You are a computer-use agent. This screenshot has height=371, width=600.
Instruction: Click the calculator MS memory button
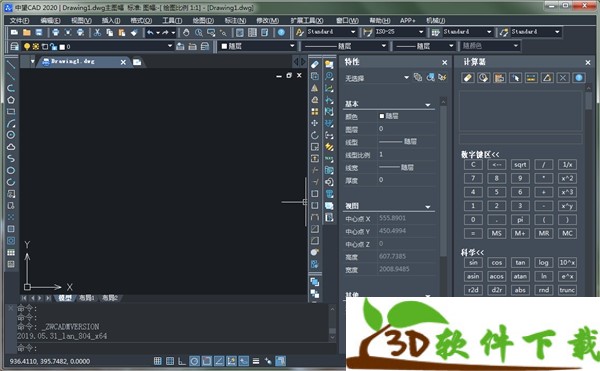[x=497, y=233]
